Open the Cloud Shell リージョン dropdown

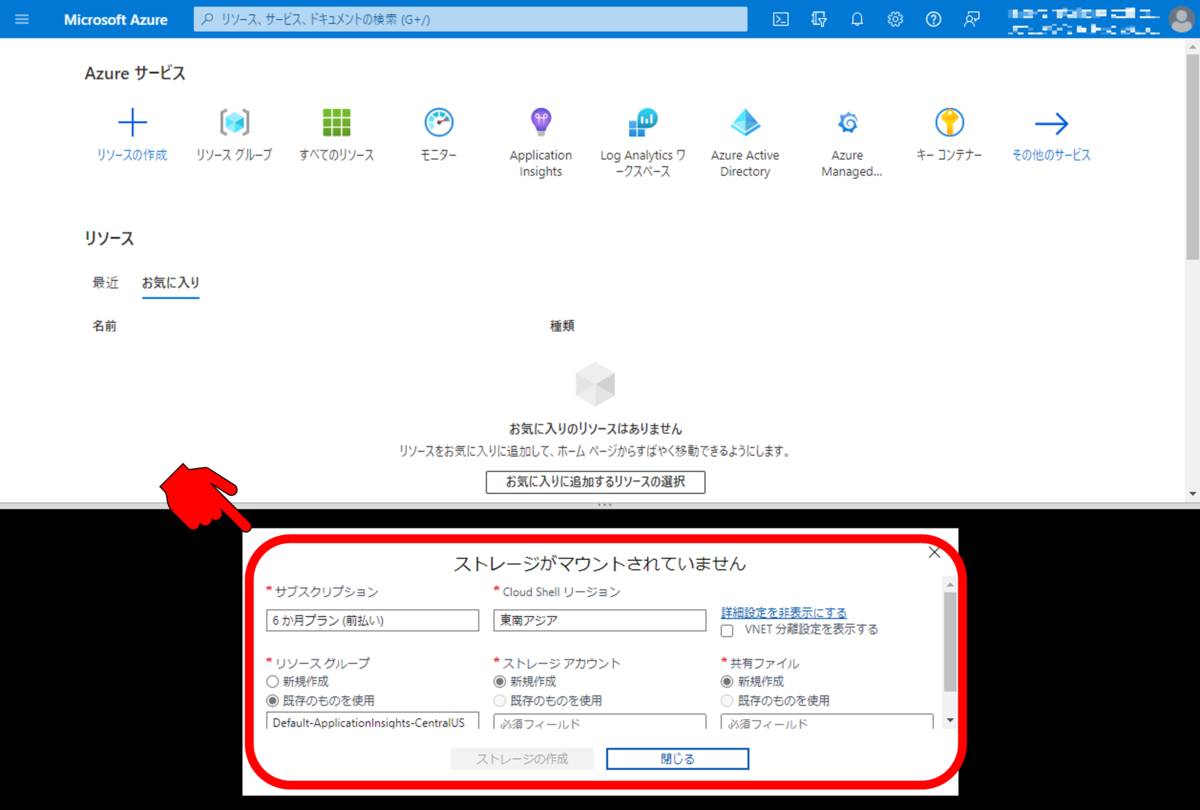point(599,620)
